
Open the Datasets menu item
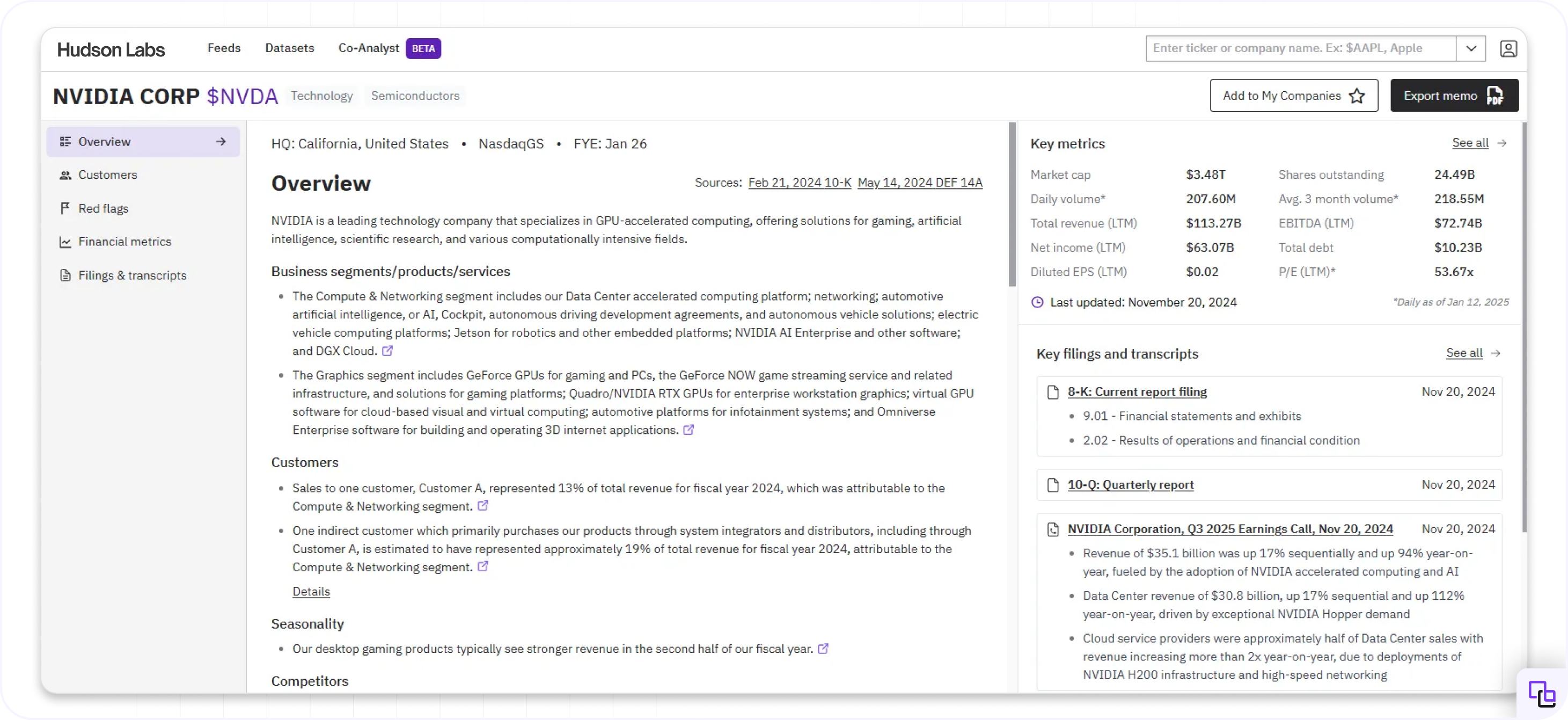[x=289, y=48]
